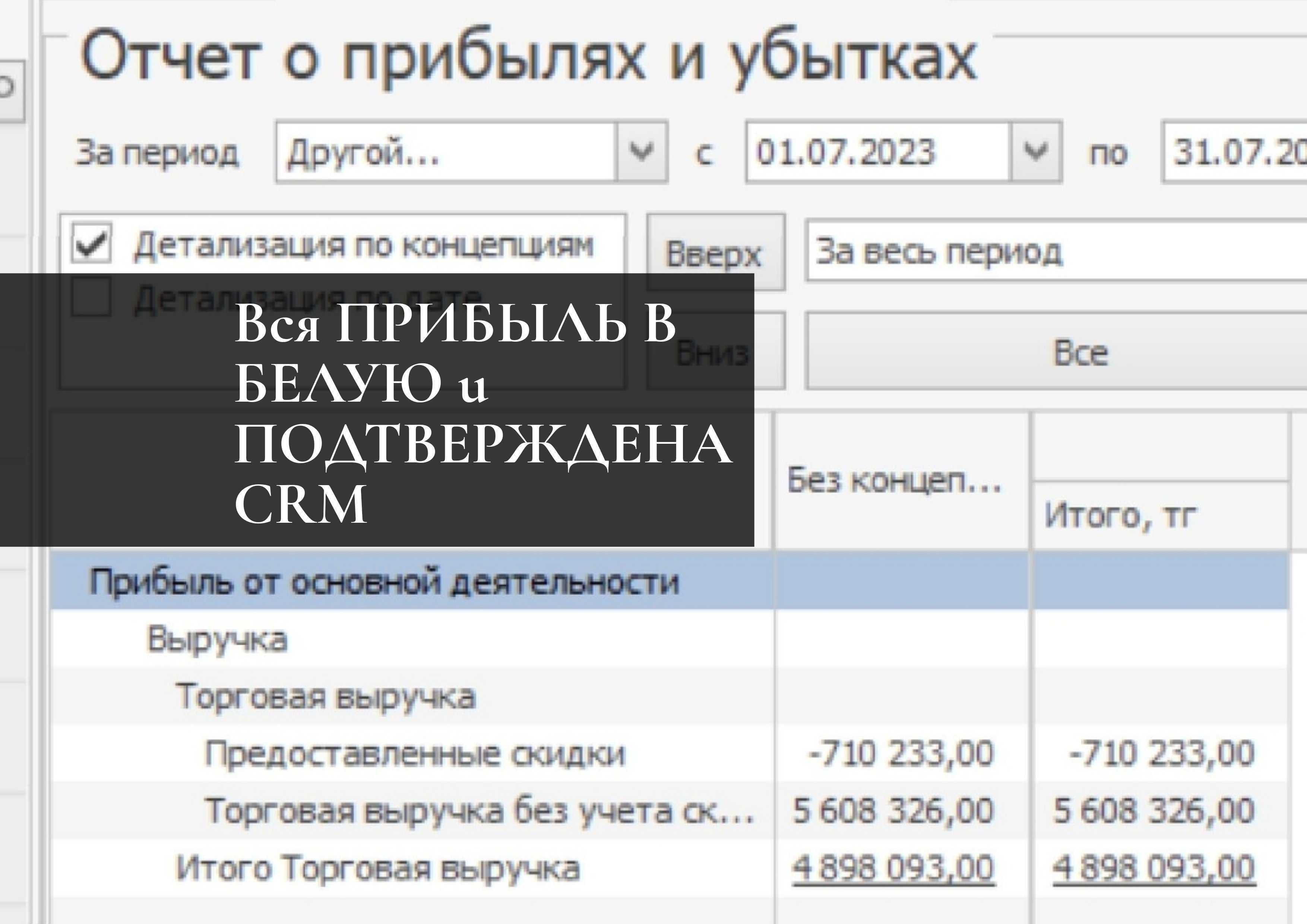
Task: Click the Отчет о прибылях и убытках title
Action: 529,58
